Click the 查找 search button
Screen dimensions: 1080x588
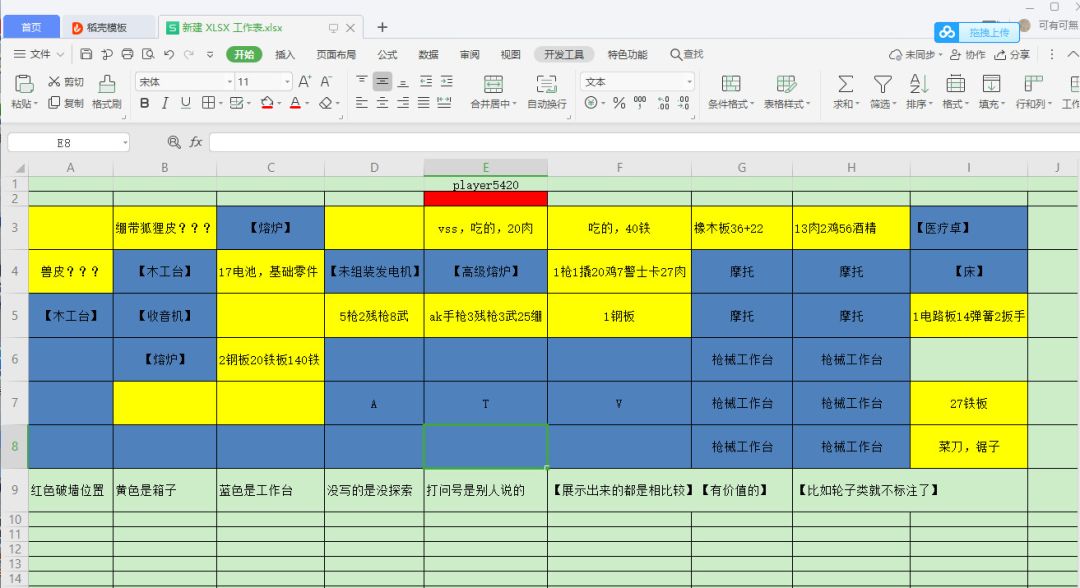pos(687,54)
